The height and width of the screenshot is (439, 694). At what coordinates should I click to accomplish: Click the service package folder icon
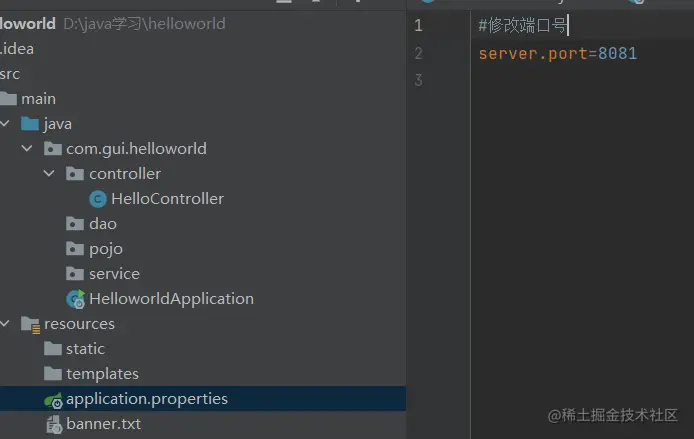tap(75, 273)
